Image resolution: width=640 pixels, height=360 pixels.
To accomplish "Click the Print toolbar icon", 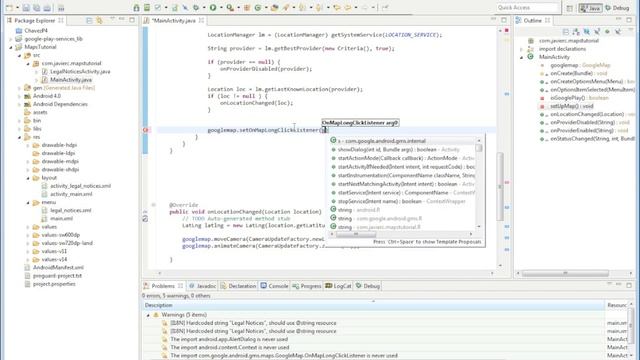I will click(47, 7).
